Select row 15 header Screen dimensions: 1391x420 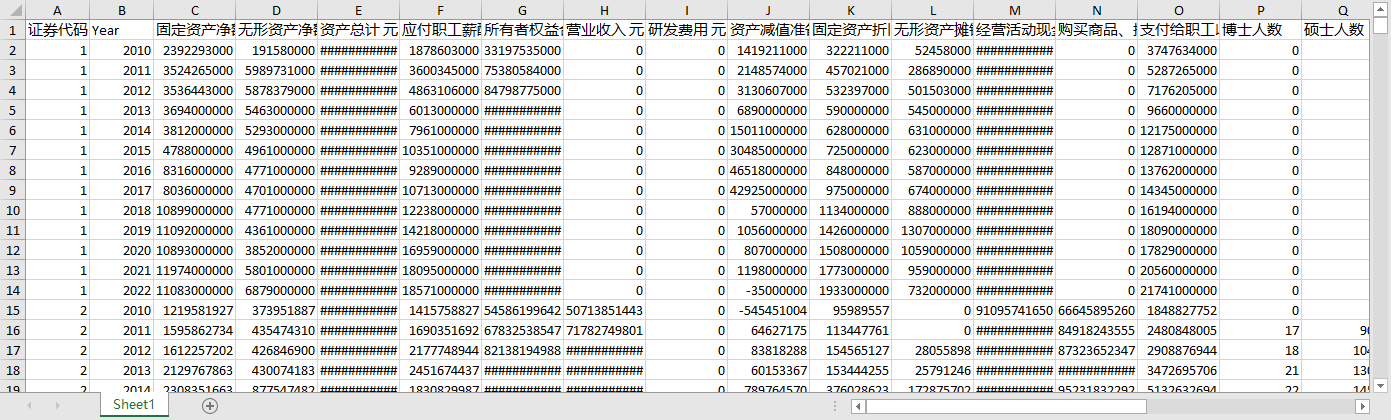[12, 310]
